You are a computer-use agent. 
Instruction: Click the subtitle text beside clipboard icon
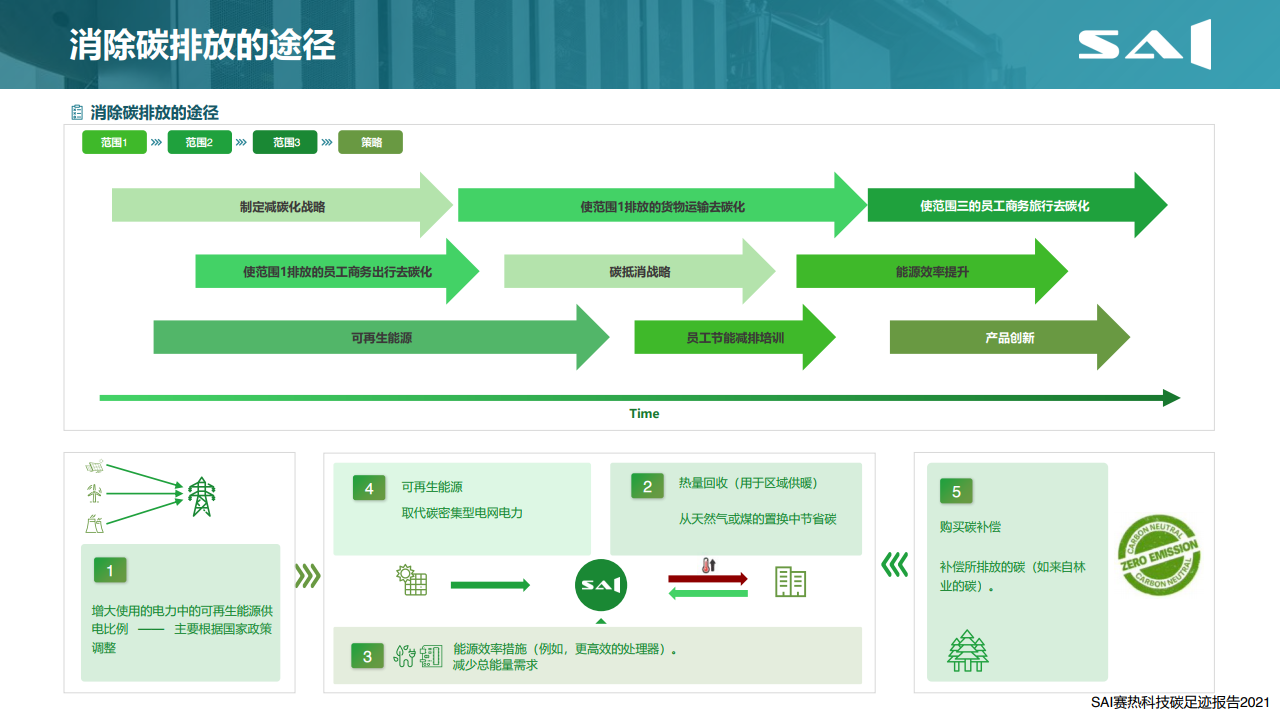pyautogui.click(x=154, y=113)
